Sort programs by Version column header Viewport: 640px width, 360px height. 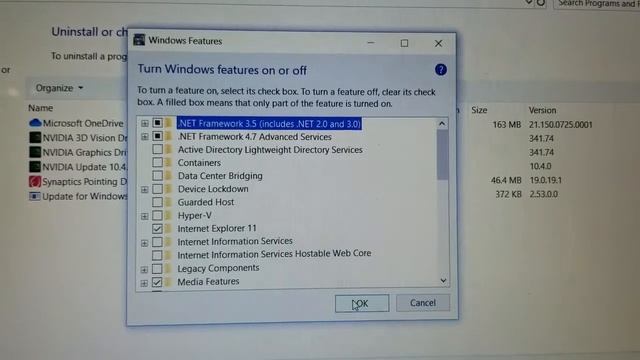(542, 110)
